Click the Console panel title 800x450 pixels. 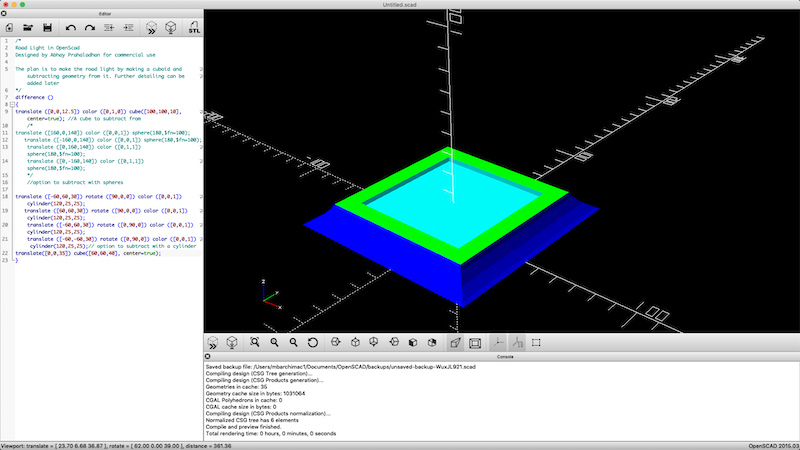point(505,357)
